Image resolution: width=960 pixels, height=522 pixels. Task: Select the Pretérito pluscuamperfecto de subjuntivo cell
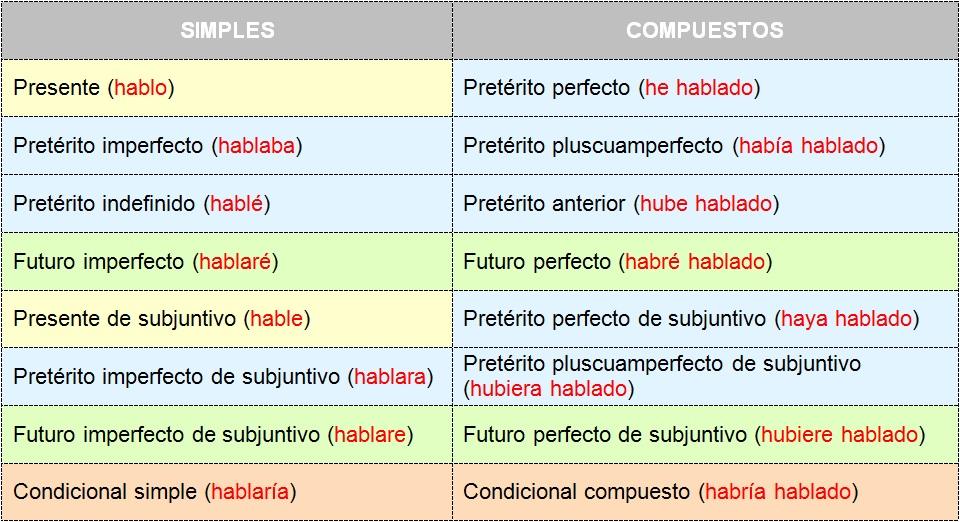pos(705,376)
